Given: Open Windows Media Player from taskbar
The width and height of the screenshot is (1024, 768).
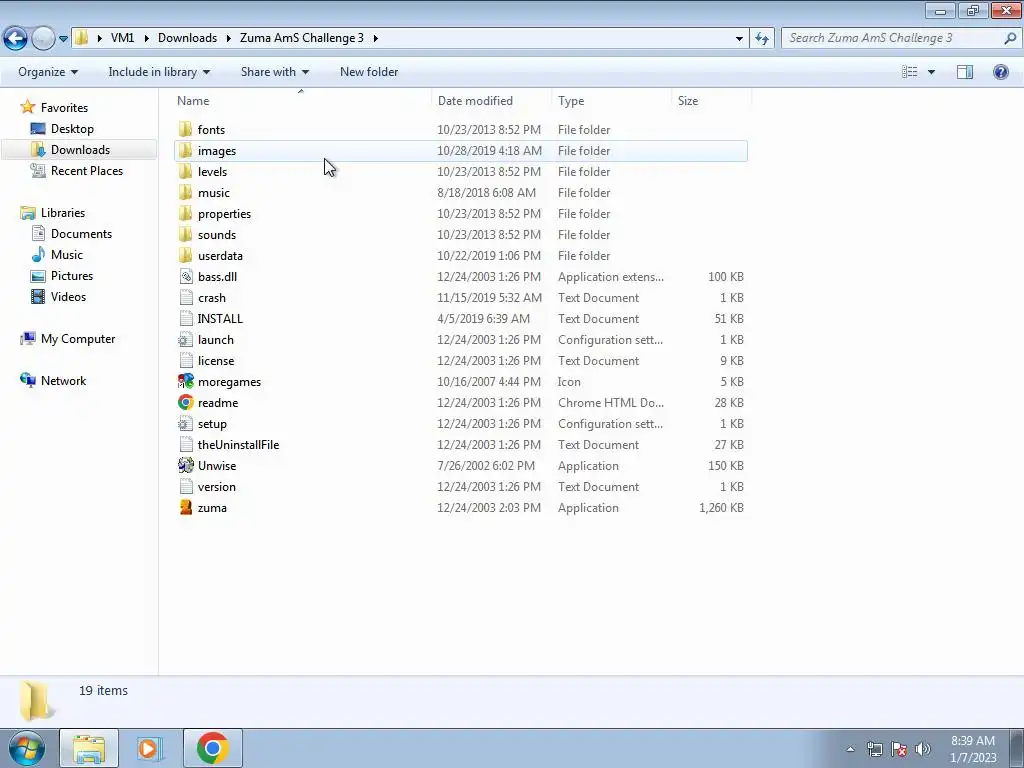Looking at the screenshot, I should (x=150, y=748).
